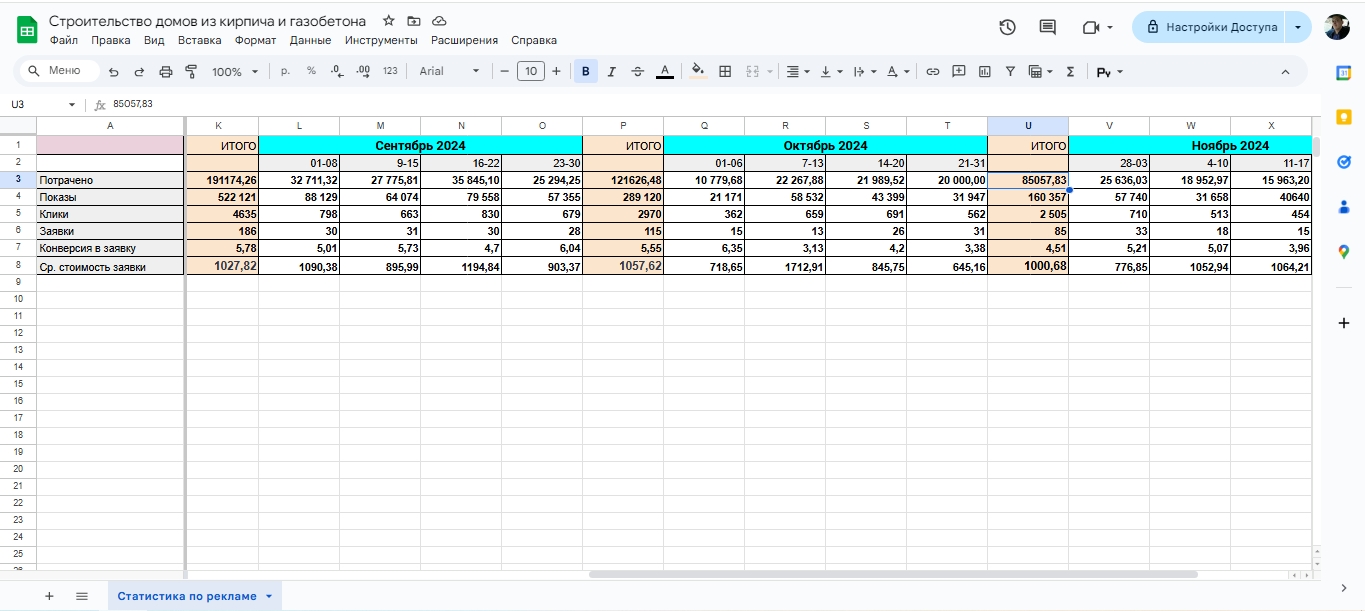Open the fill color picker

click(x=698, y=72)
